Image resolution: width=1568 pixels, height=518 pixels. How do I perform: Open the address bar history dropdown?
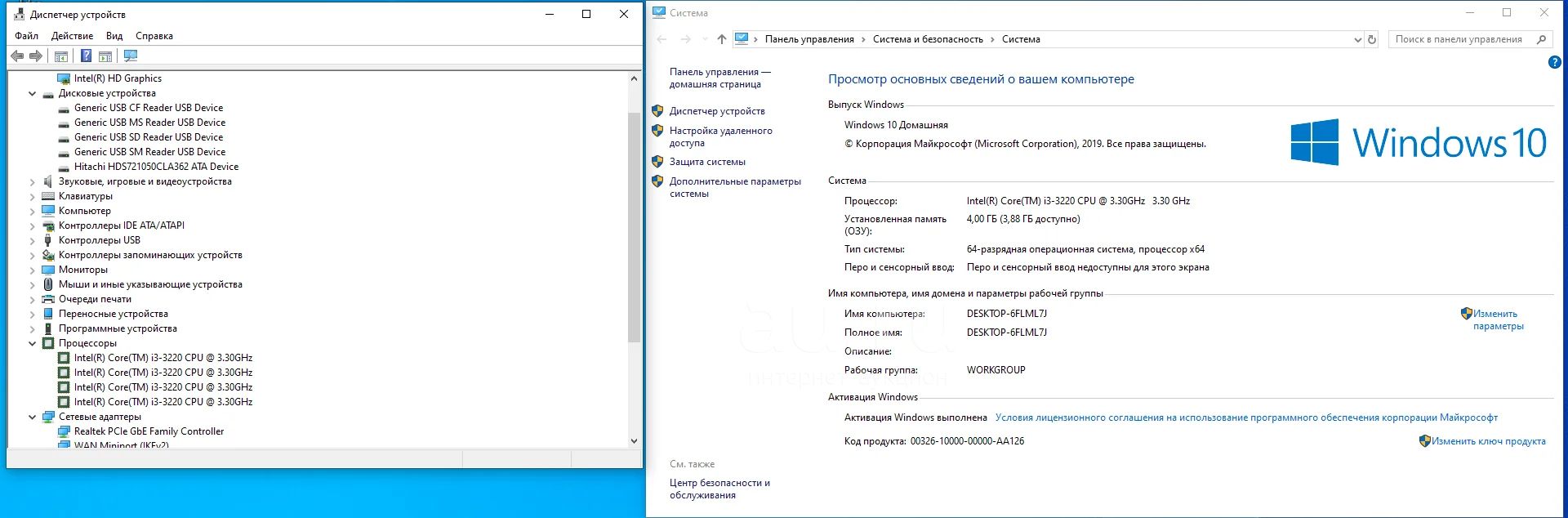pos(1357,39)
